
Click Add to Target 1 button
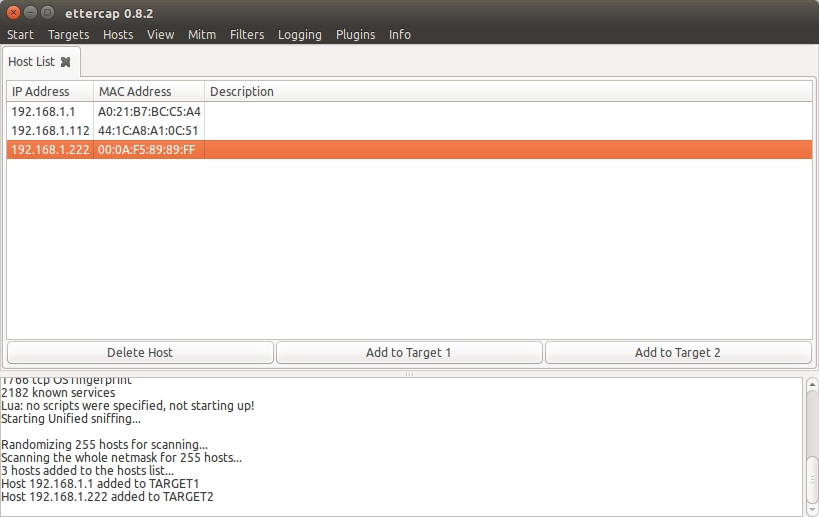[408, 352]
